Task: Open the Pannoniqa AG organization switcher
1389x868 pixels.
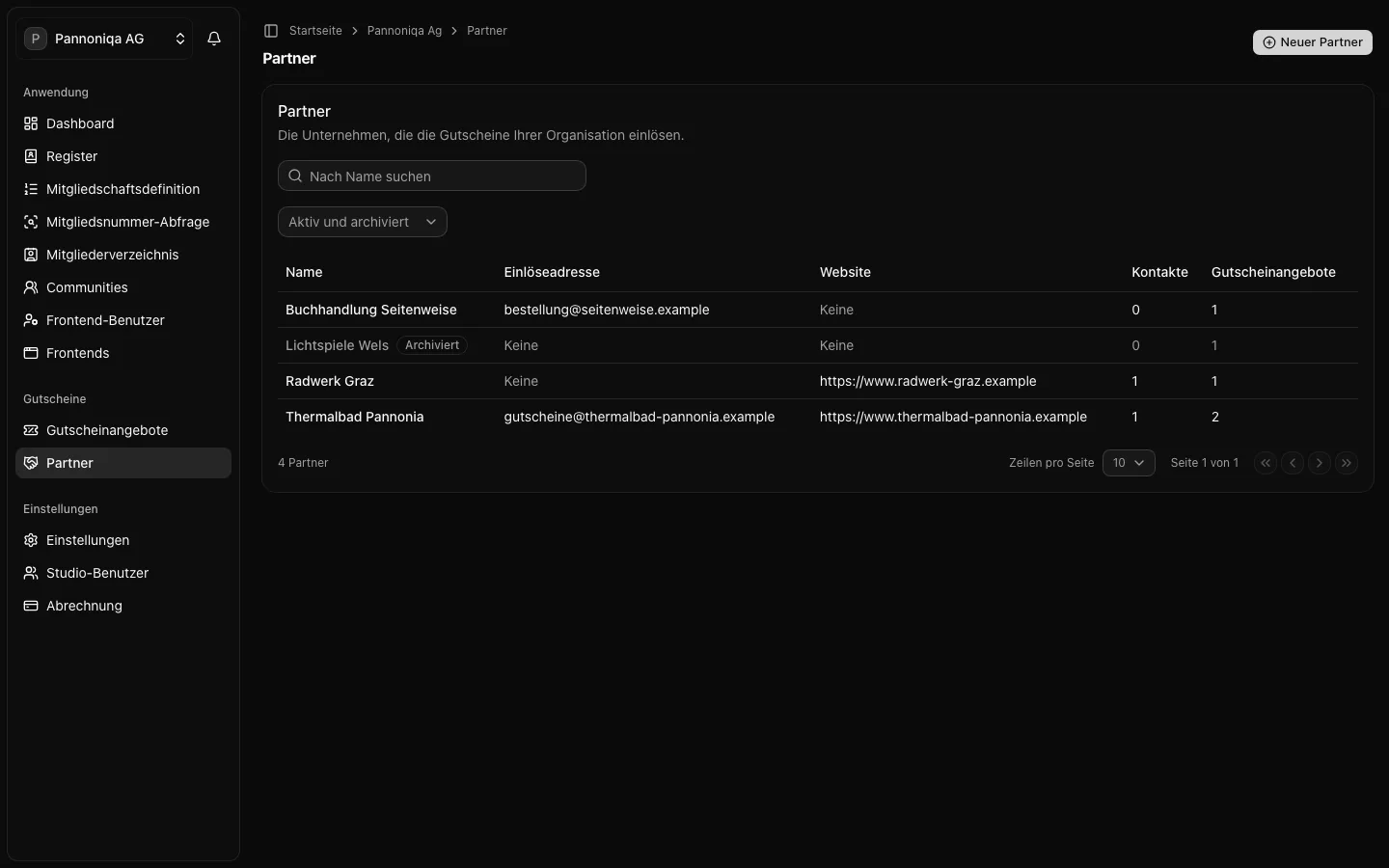Action: [104, 39]
